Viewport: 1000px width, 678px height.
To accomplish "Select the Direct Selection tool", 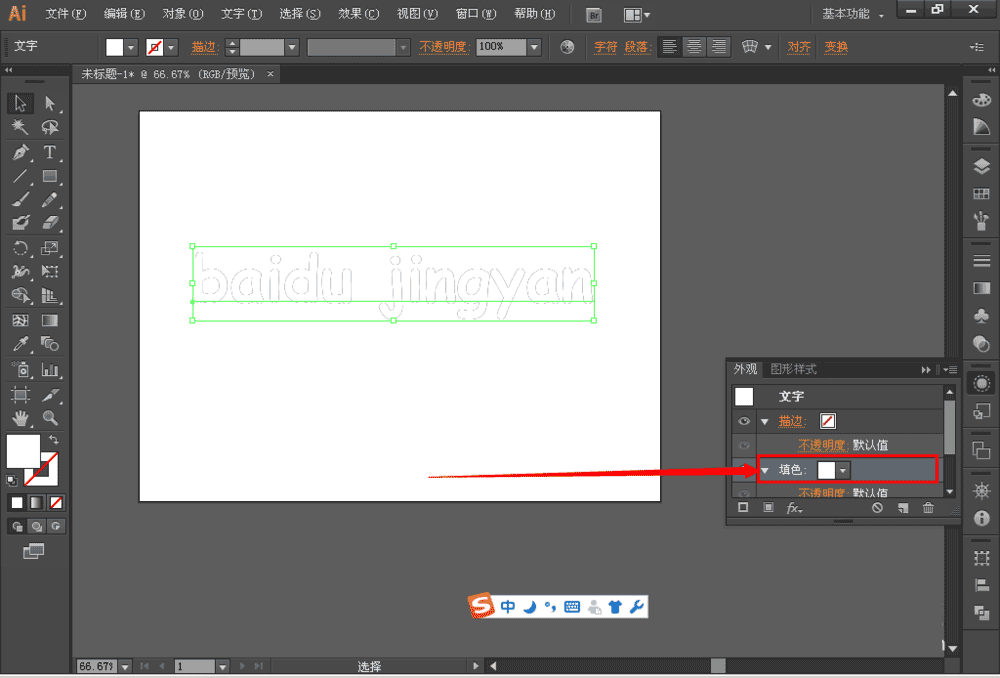I will (49, 103).
